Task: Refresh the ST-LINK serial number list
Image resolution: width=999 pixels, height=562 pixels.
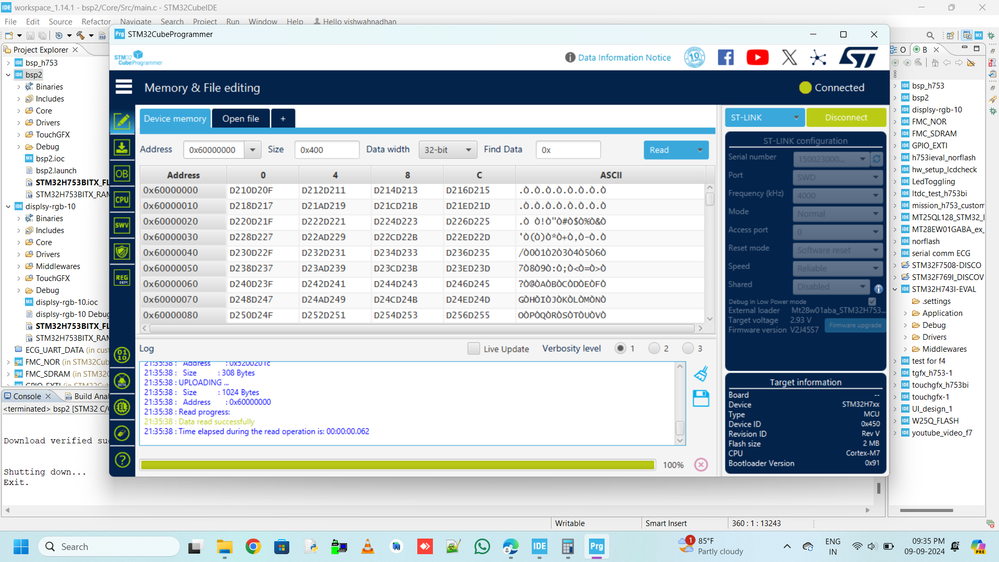Action: click(x=877, y=158)
